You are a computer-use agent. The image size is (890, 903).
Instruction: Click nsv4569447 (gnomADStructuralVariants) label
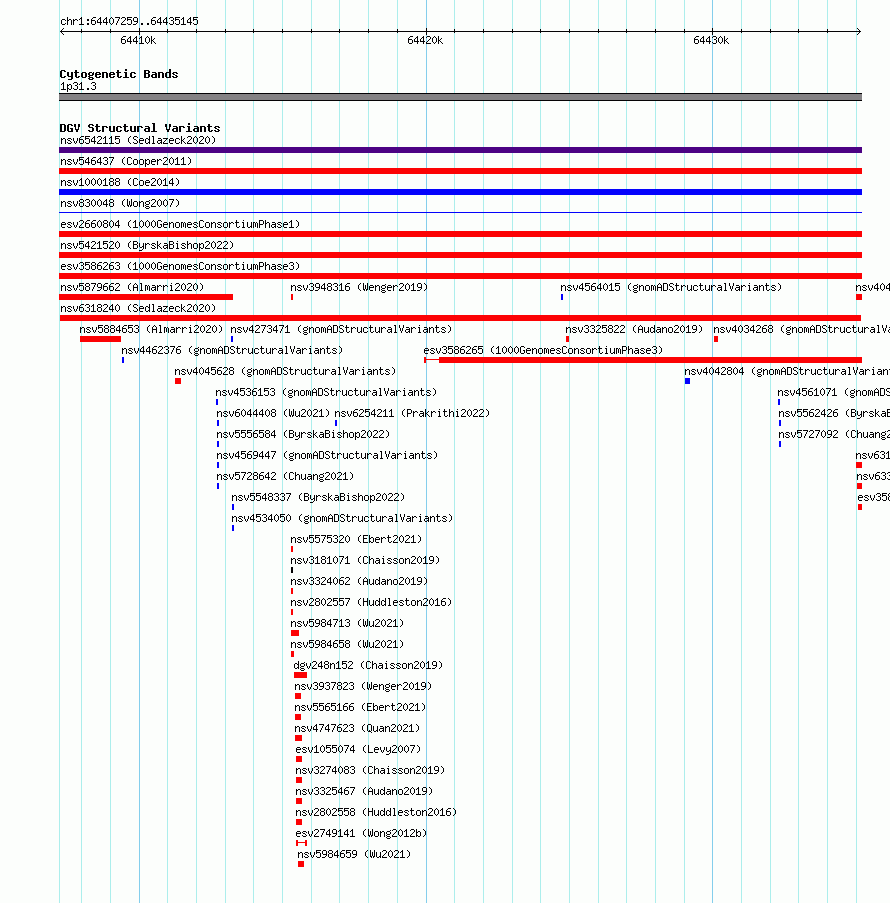(327, 456)
